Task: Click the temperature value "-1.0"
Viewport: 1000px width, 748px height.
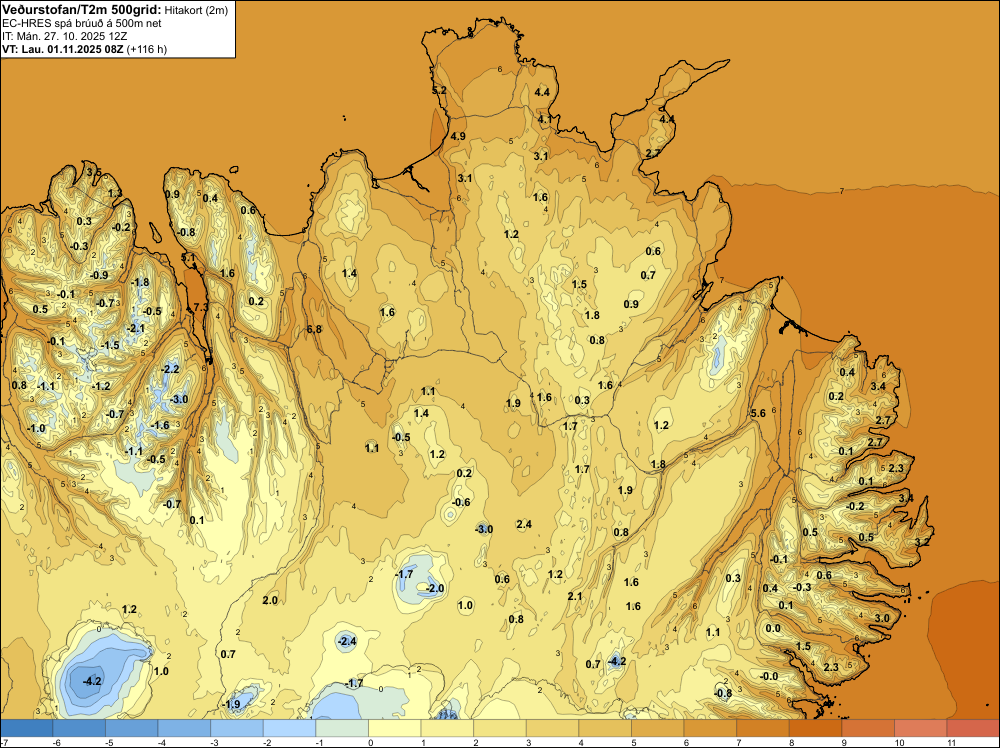Action: (x=36, y=428)
